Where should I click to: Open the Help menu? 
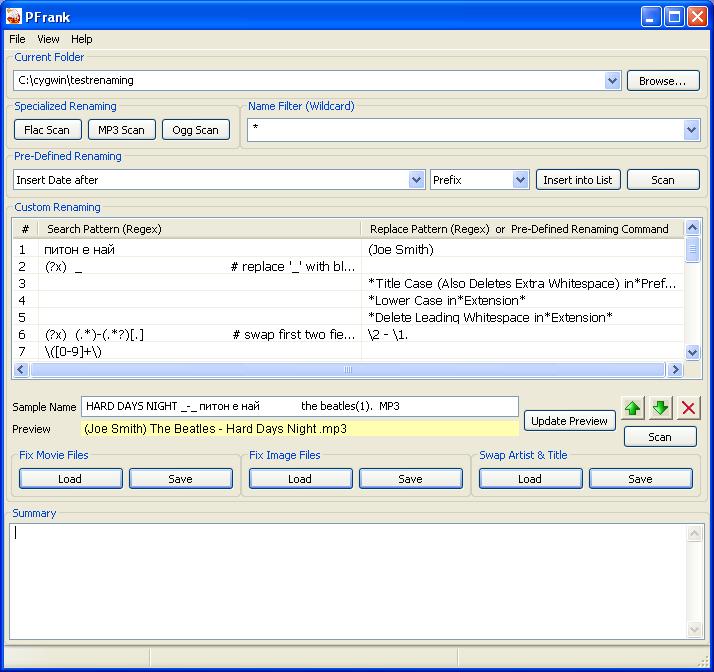pyautogui.click(x=82, y=39)
